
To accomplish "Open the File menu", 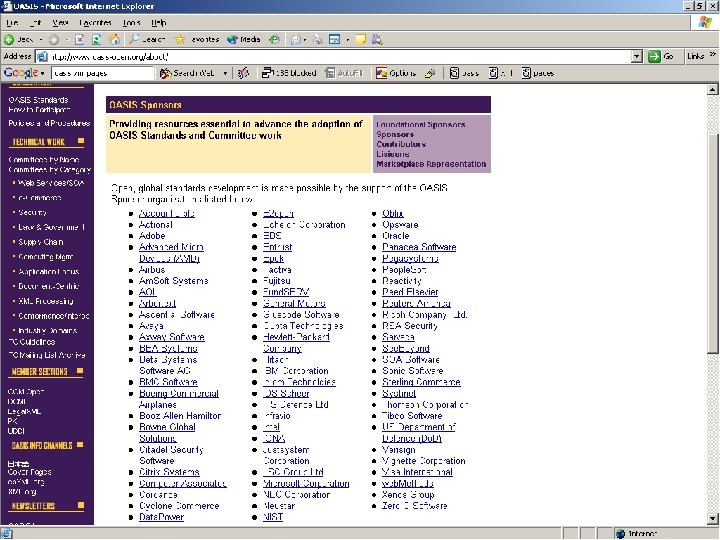I will coord(12,22).
